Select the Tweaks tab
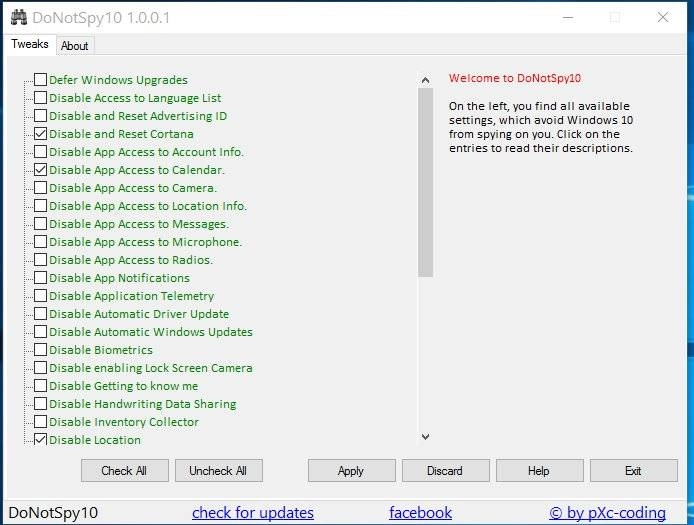This screenshot has height=525, width=694. point(30,44)
